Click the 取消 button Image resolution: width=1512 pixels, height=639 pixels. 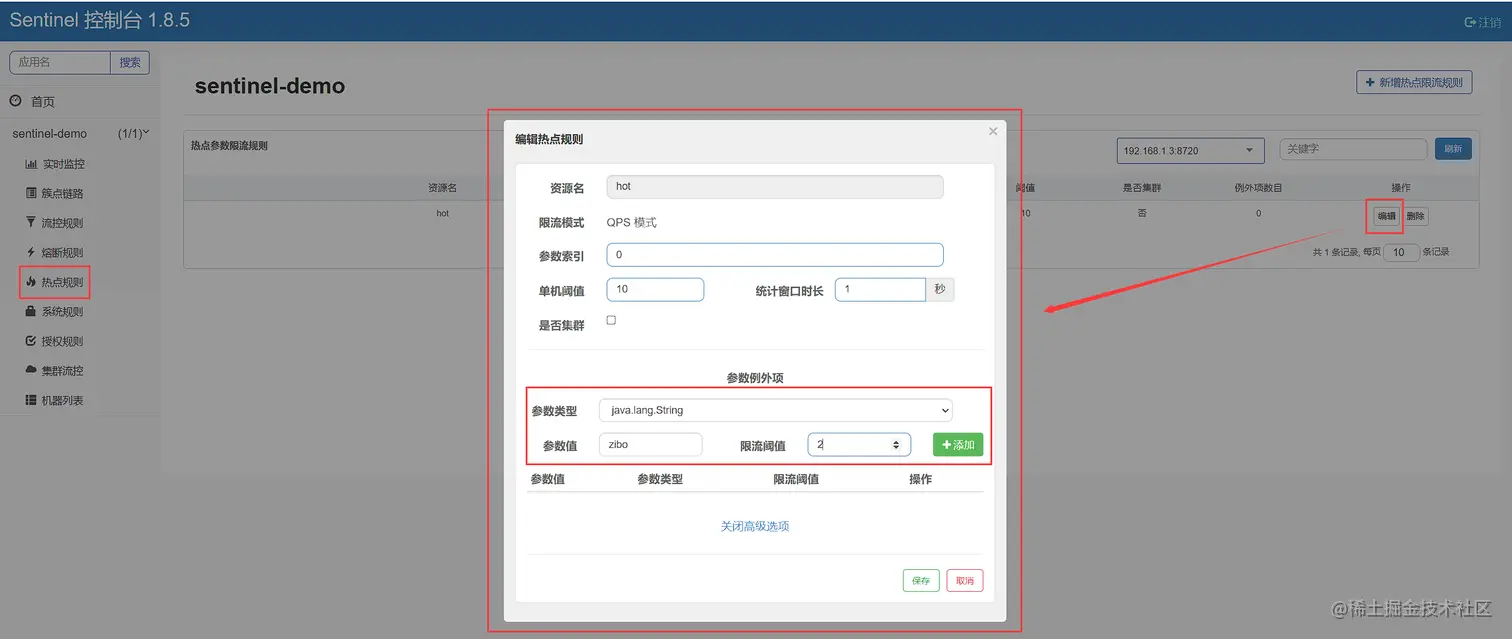click(965, 580)
